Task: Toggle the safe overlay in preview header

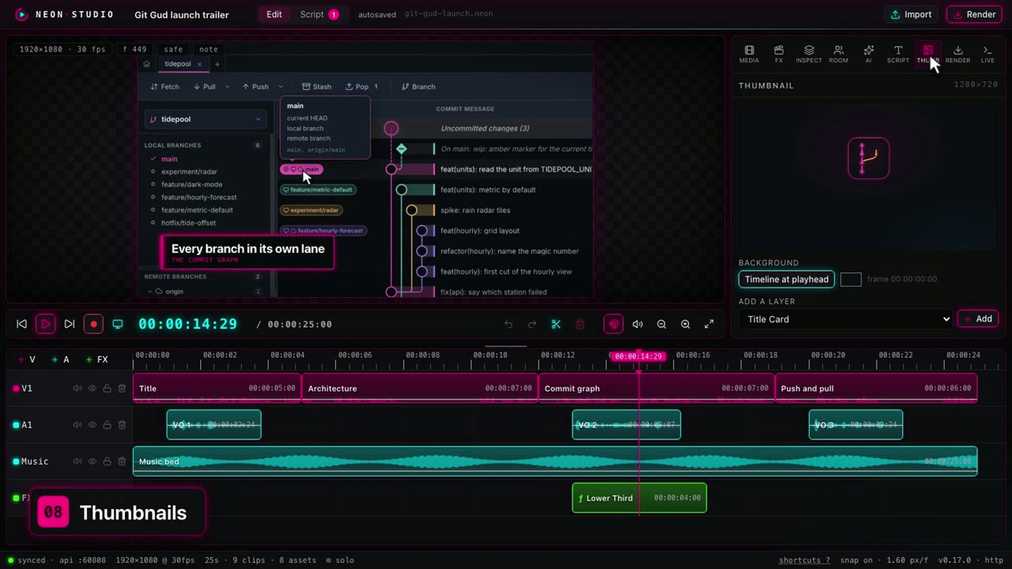Action: point(173,49)
